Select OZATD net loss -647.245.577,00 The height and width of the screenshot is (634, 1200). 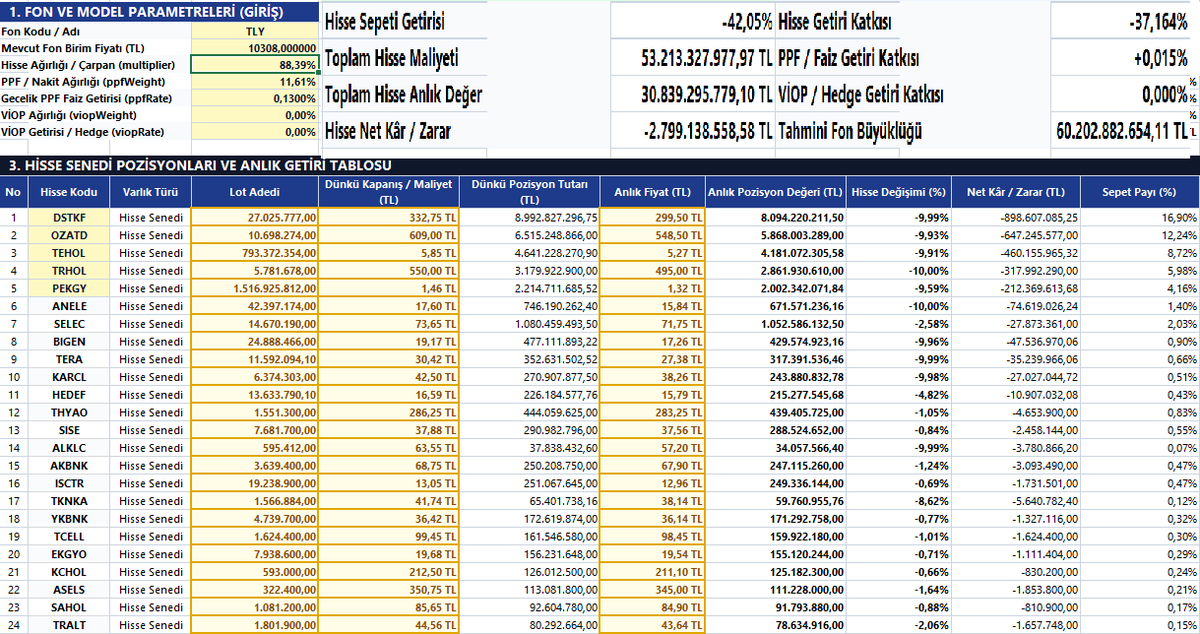point(1015,233)
